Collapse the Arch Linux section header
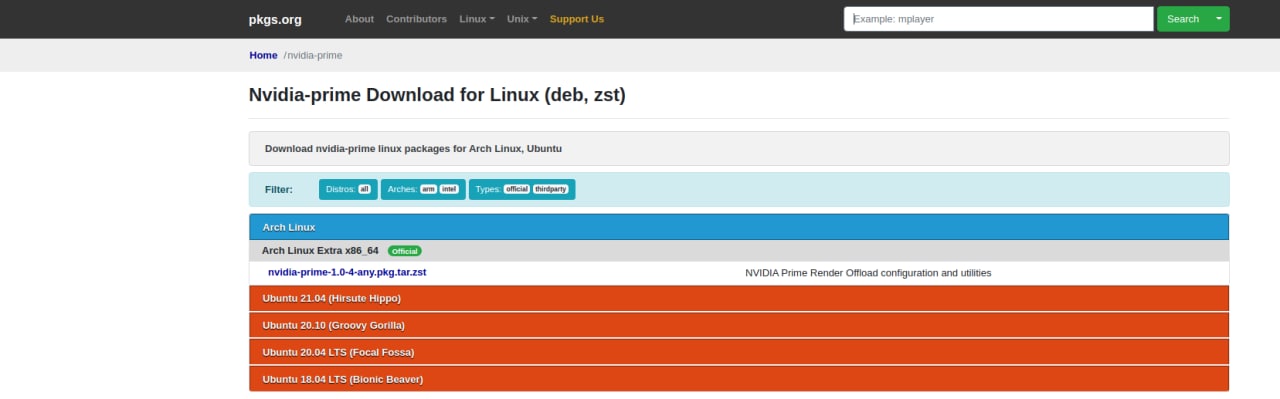1280x399 pixels. pos(739,227)
